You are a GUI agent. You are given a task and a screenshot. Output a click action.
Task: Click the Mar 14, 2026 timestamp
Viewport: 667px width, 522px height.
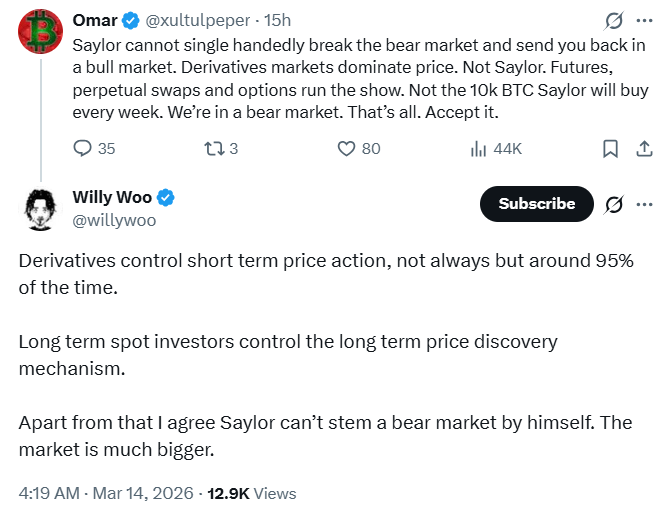[x=146, y=494]
